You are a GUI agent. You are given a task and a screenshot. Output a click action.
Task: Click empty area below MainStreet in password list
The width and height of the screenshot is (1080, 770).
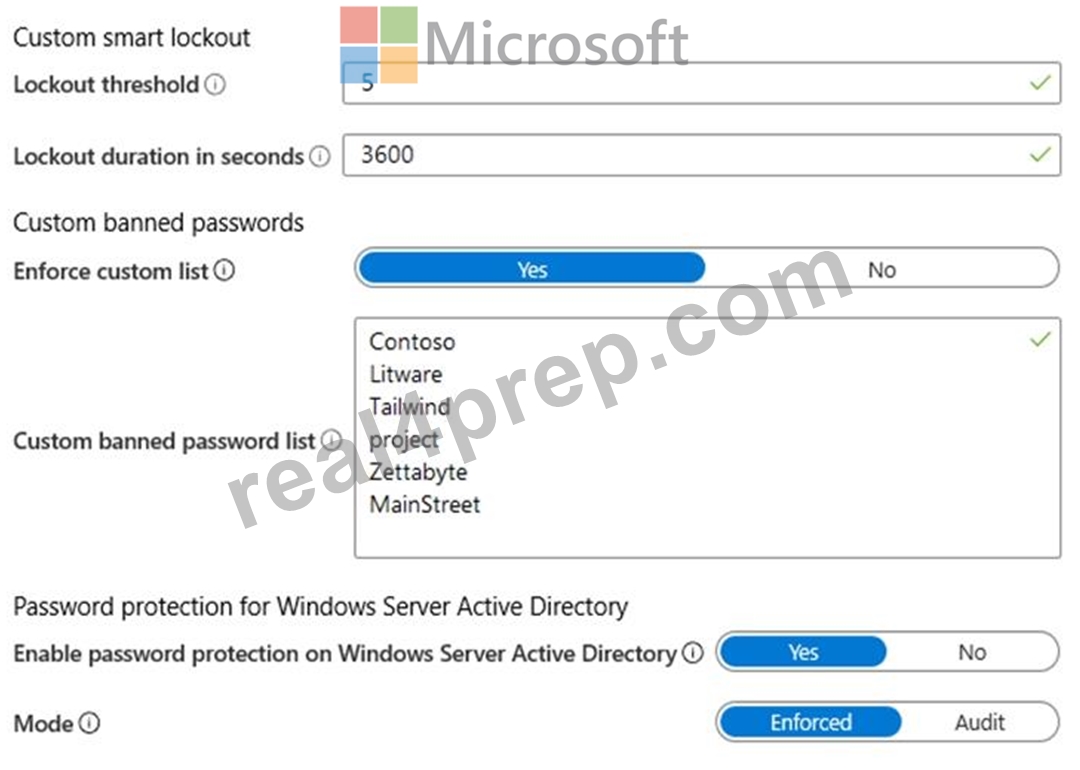(707, 537)
